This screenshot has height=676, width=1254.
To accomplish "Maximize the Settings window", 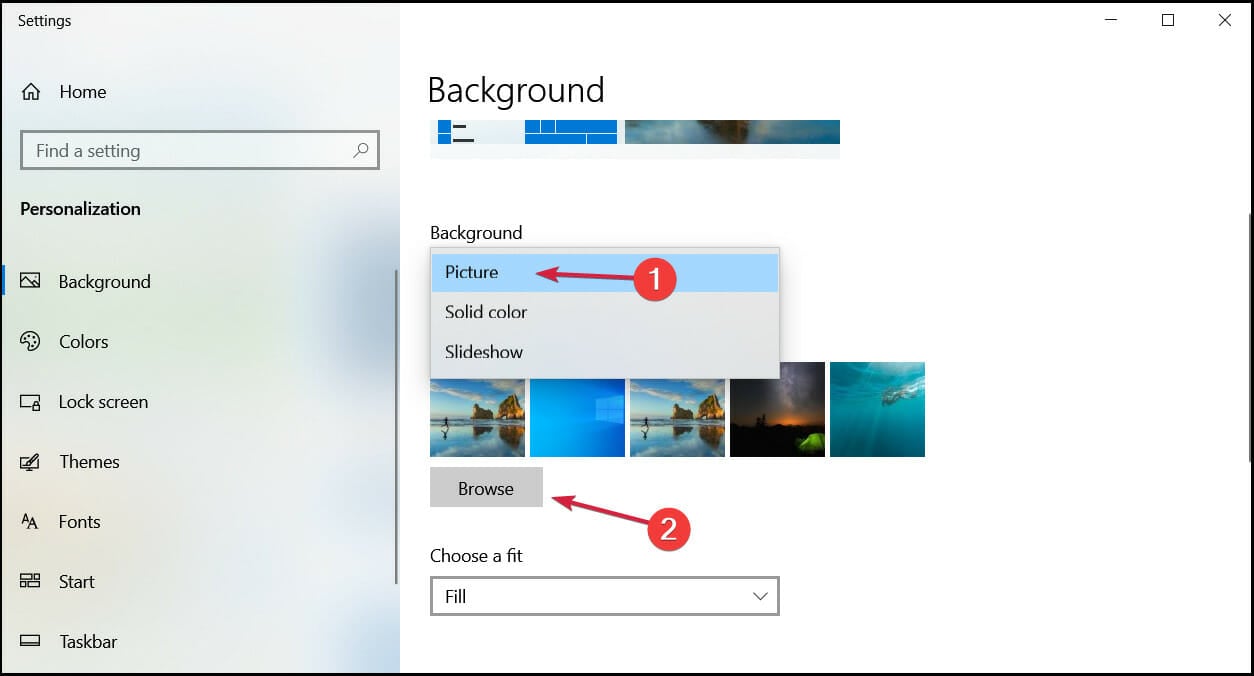I will pos(1167,20).
